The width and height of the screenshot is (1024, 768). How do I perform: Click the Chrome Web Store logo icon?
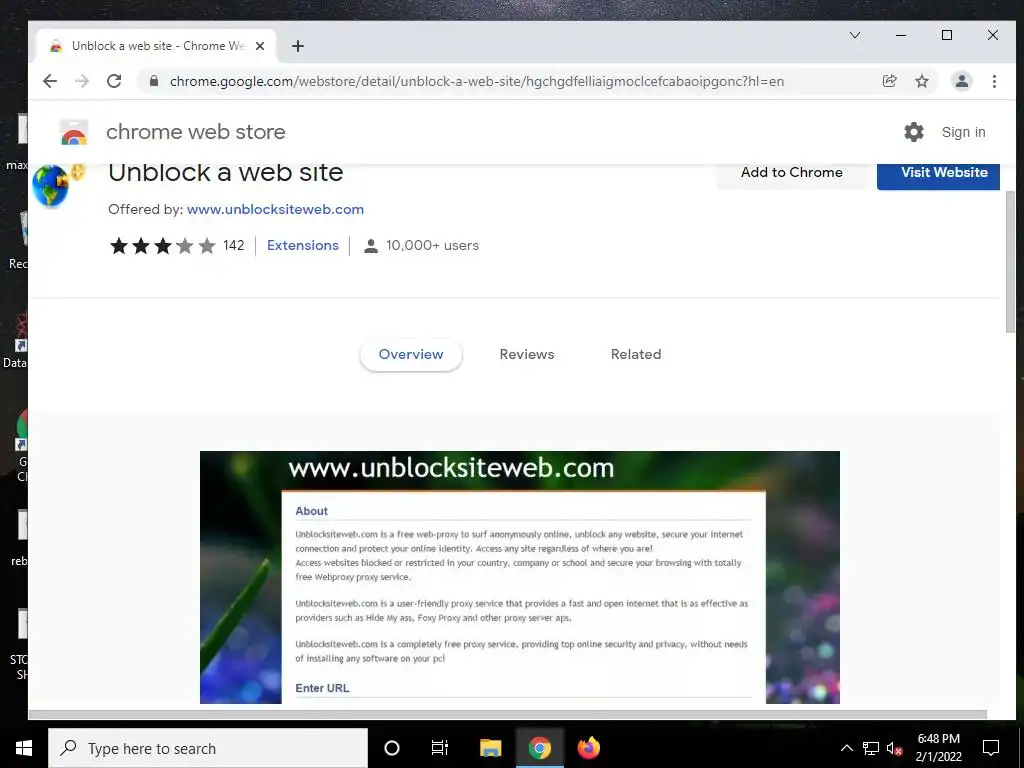pyautogui.click(x=74, y=132)
